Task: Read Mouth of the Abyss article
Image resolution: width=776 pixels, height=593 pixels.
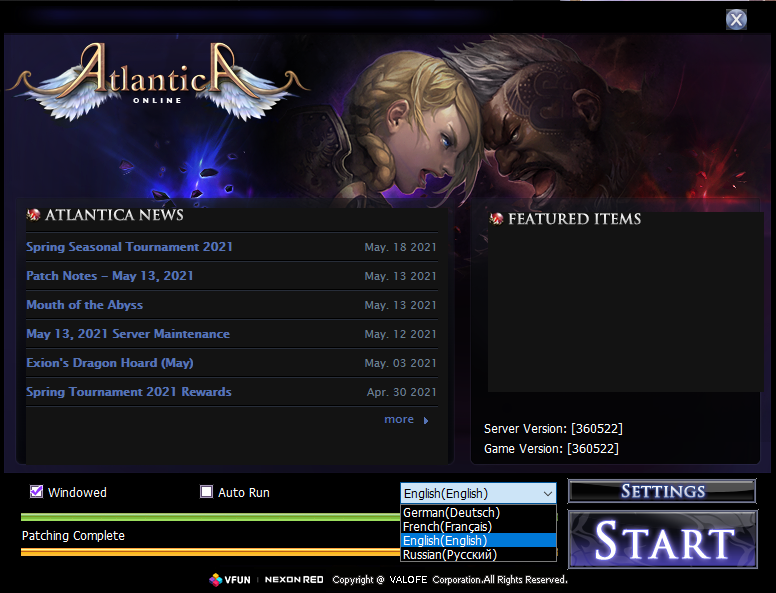Action: pos(85,305)
